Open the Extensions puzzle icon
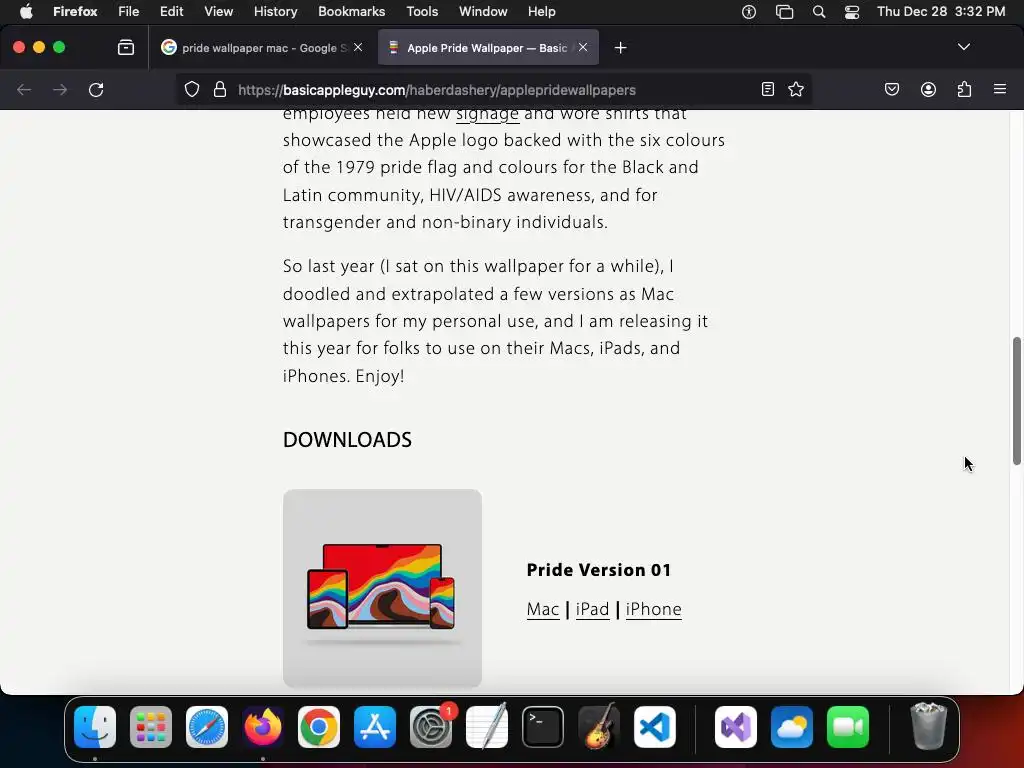The width and height of the screenshot is (1024, 768). pyautogui.click(x=964, y=89)
